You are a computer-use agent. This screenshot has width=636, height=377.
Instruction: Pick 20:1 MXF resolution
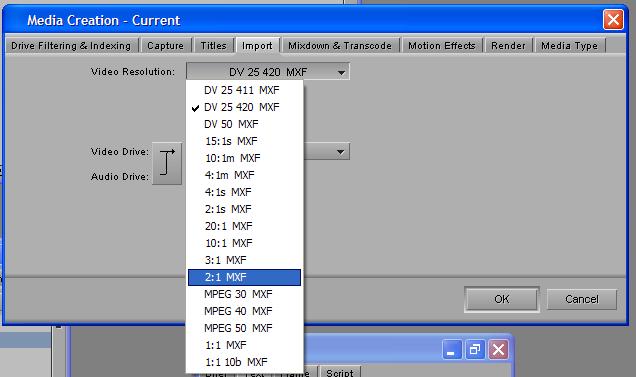pos(244,226)
